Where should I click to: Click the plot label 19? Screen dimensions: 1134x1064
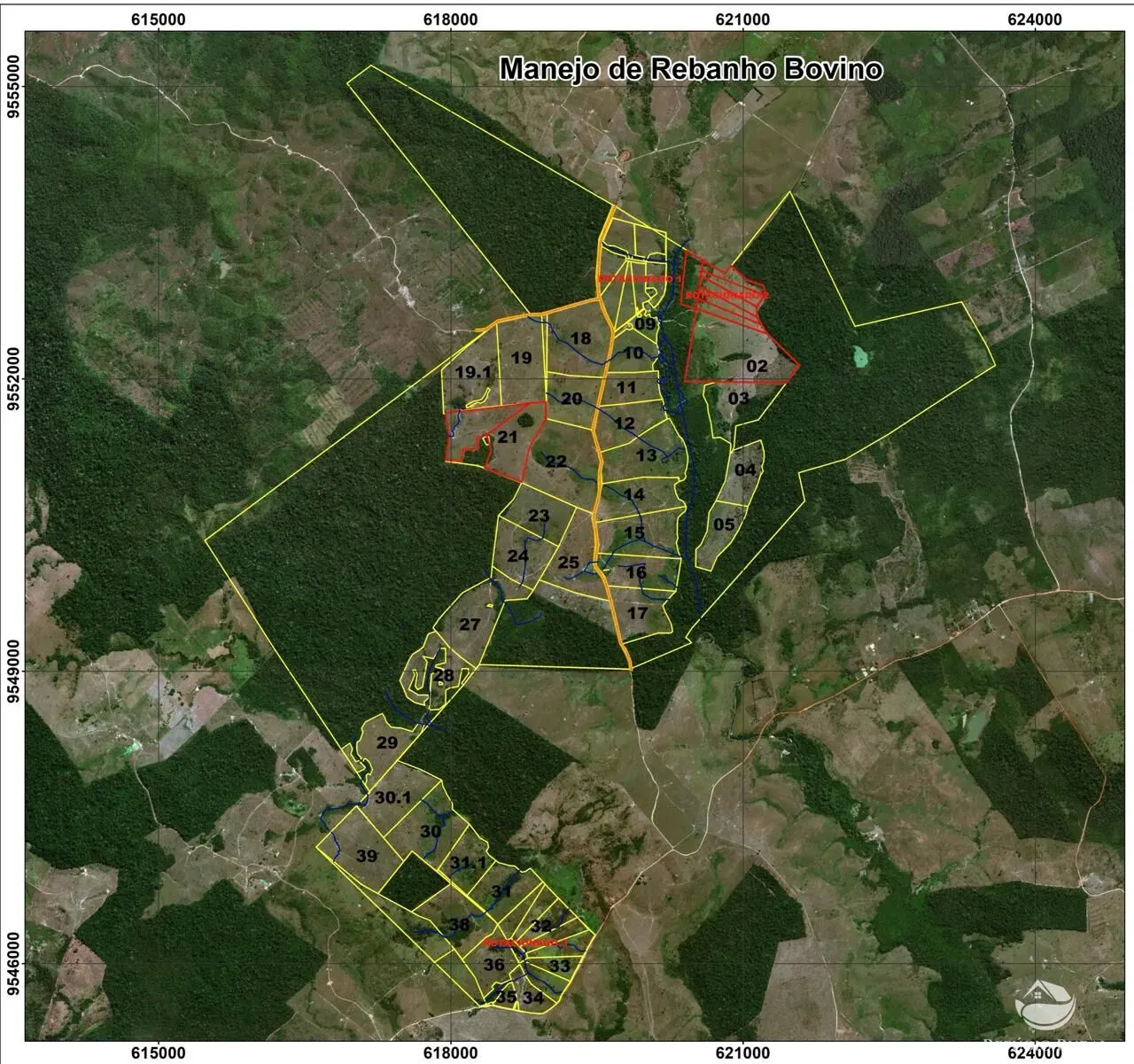522,358
